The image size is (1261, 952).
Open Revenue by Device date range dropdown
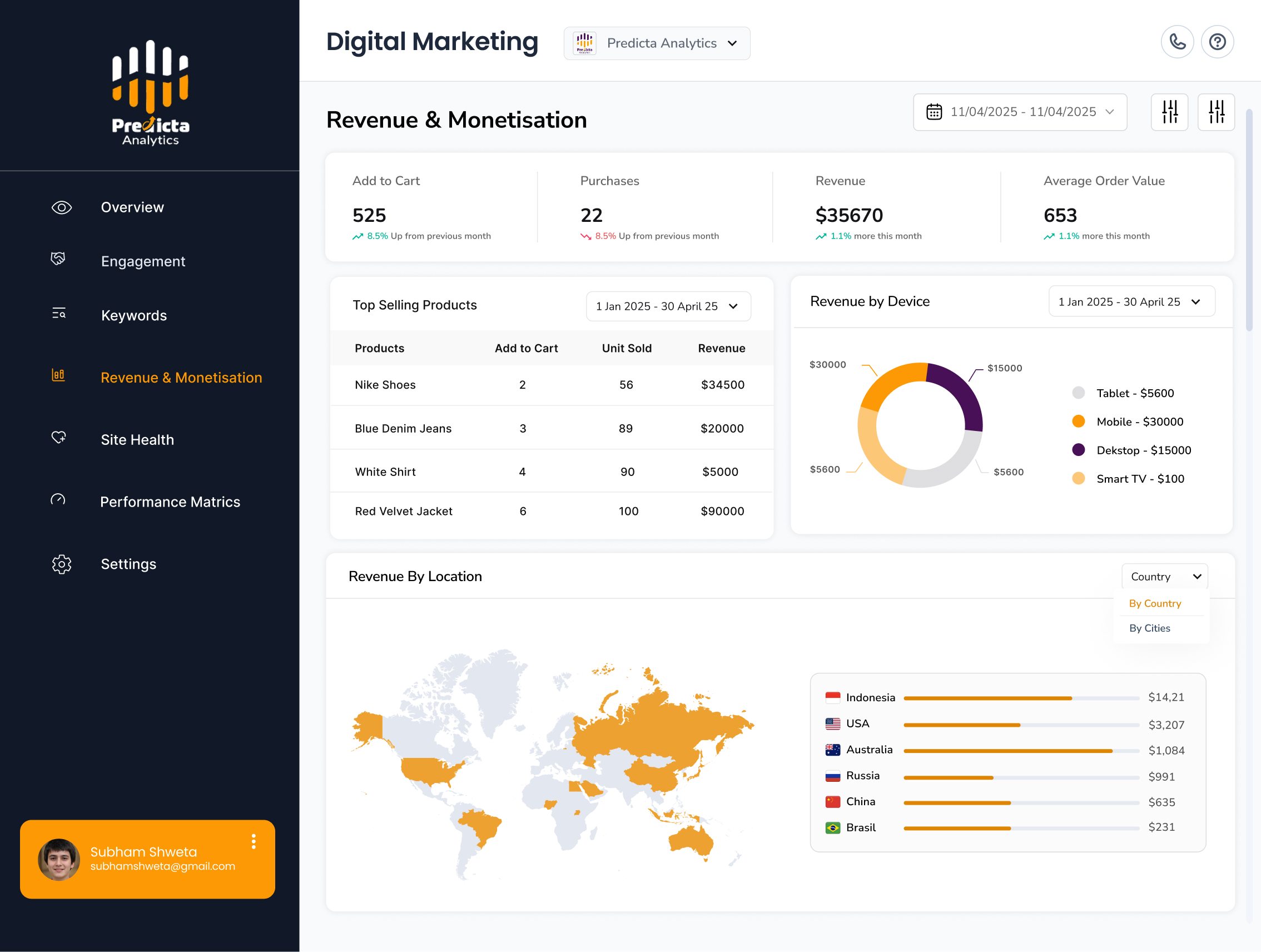click(x=1131, y=301)
